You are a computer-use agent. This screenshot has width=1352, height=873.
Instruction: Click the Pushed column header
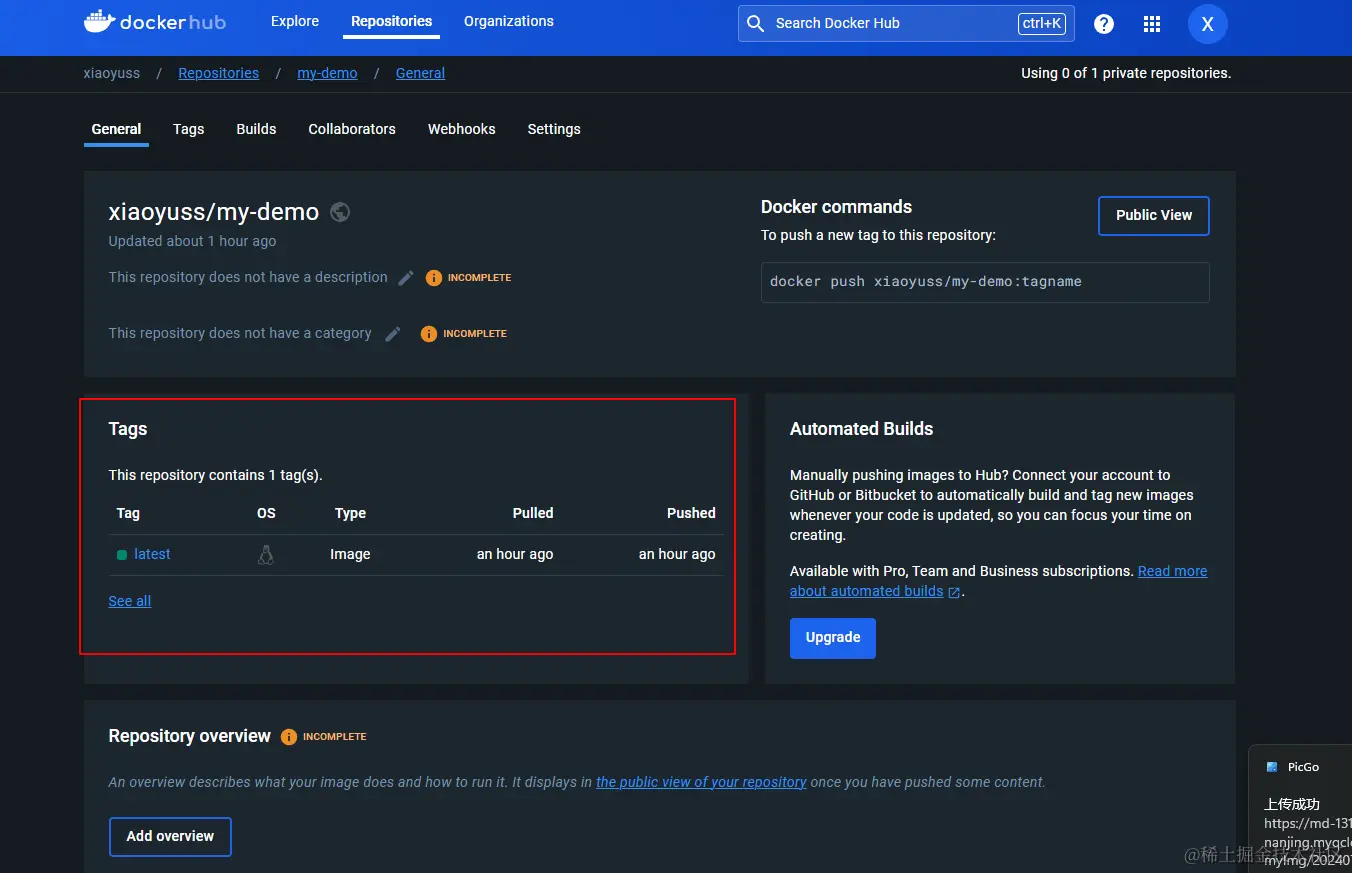pos(691,513)
